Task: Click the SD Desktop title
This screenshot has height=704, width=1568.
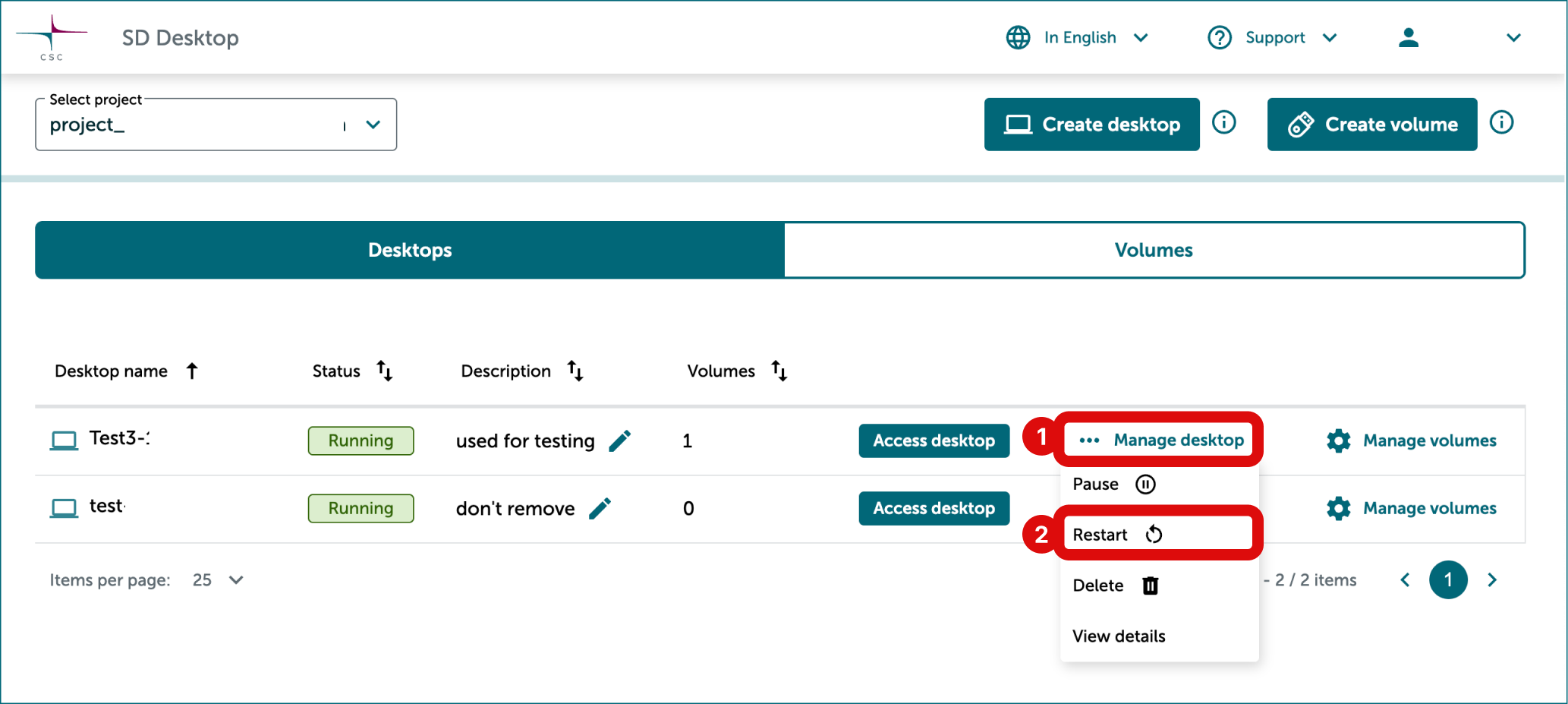Action: tap(180, 38)
